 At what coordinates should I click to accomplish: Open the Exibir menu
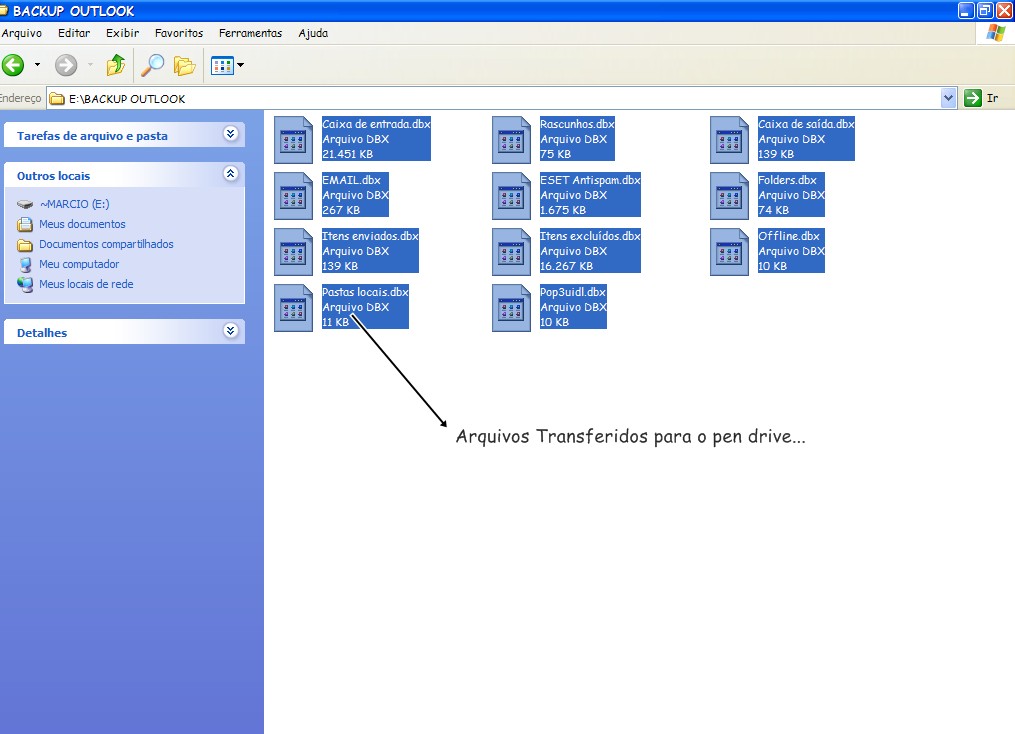pyautogui.click(x=122, y=33)
